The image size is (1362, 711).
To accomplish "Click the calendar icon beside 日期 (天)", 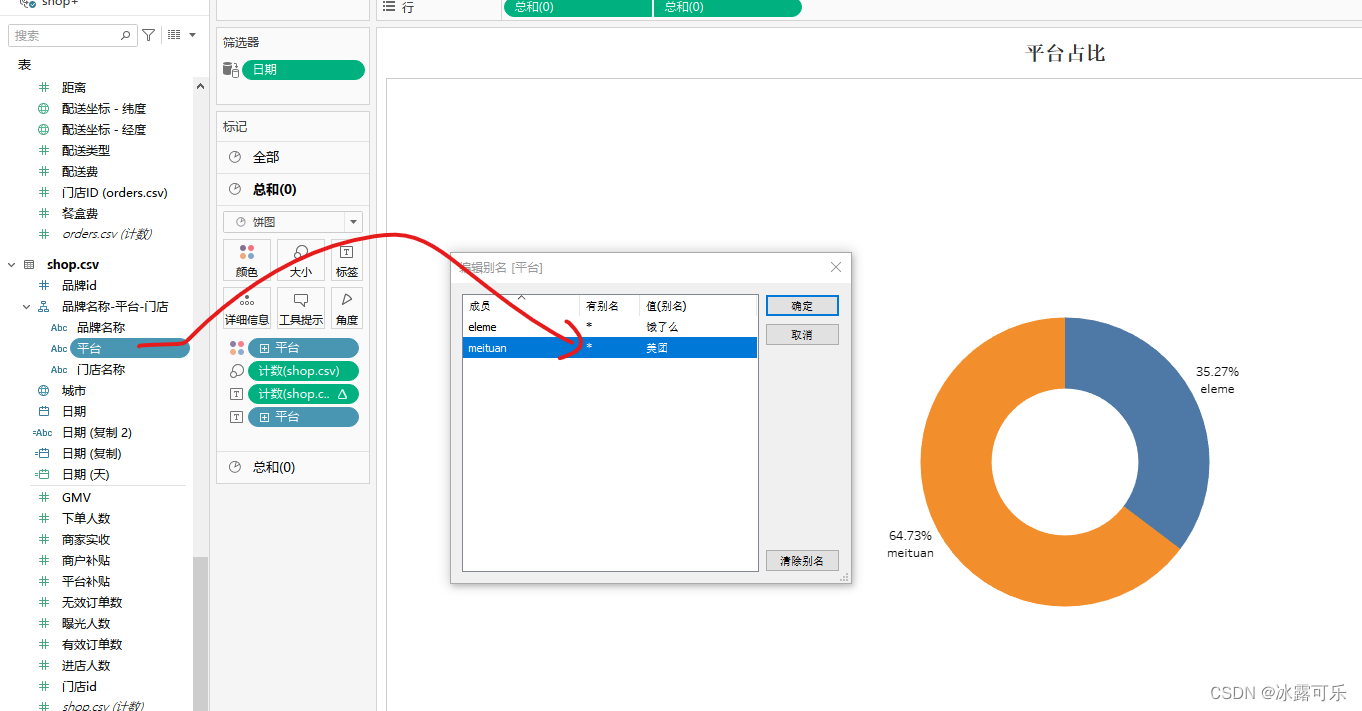I will click(43, 474).
